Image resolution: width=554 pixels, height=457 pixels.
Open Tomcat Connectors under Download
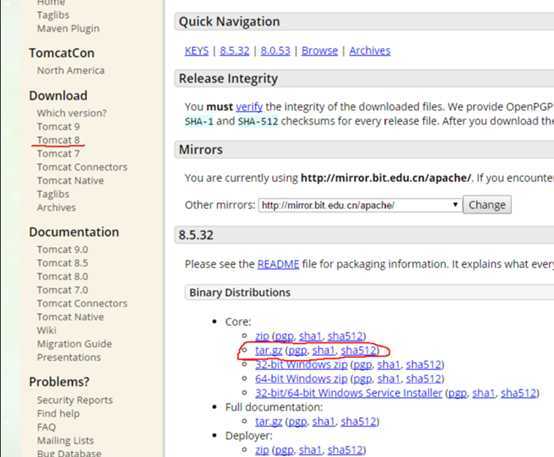pyautogui.click(x=82, y=167)
